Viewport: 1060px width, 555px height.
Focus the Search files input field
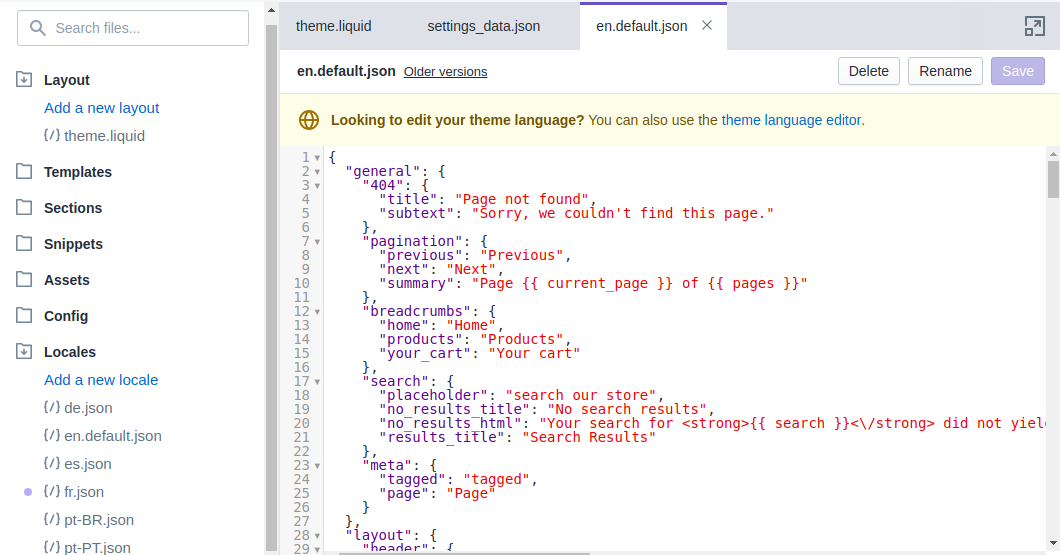click(x=132, y=28)
